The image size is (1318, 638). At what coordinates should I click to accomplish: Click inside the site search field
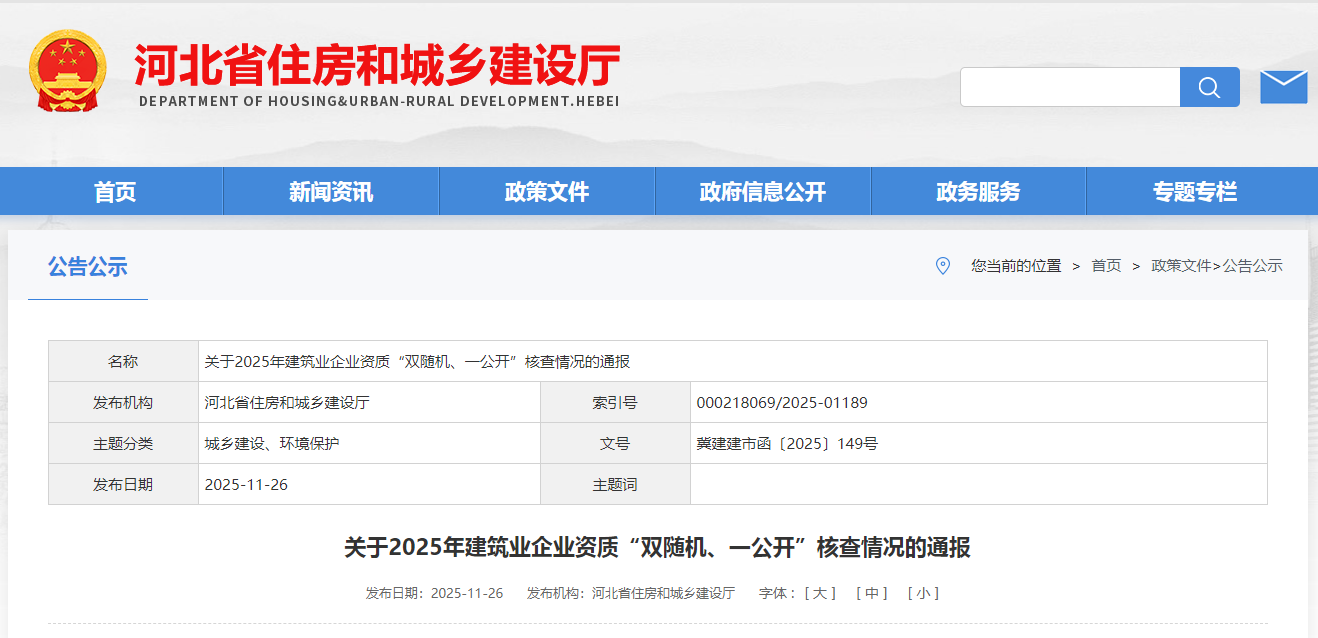click(x=1070, y=87)
